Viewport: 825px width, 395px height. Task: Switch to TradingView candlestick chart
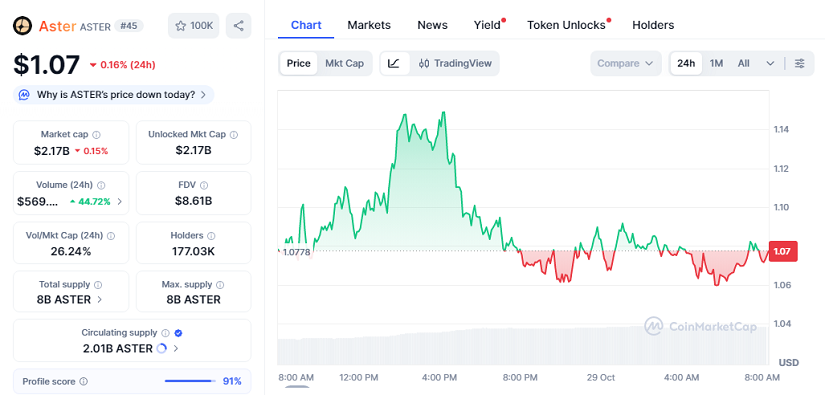pos(455,64)
